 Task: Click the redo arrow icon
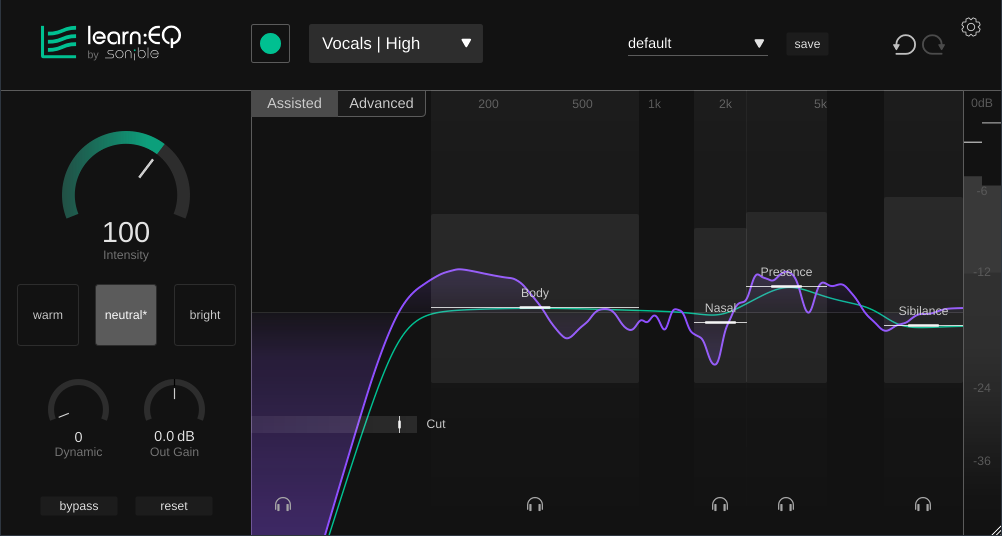click(933, 44)
